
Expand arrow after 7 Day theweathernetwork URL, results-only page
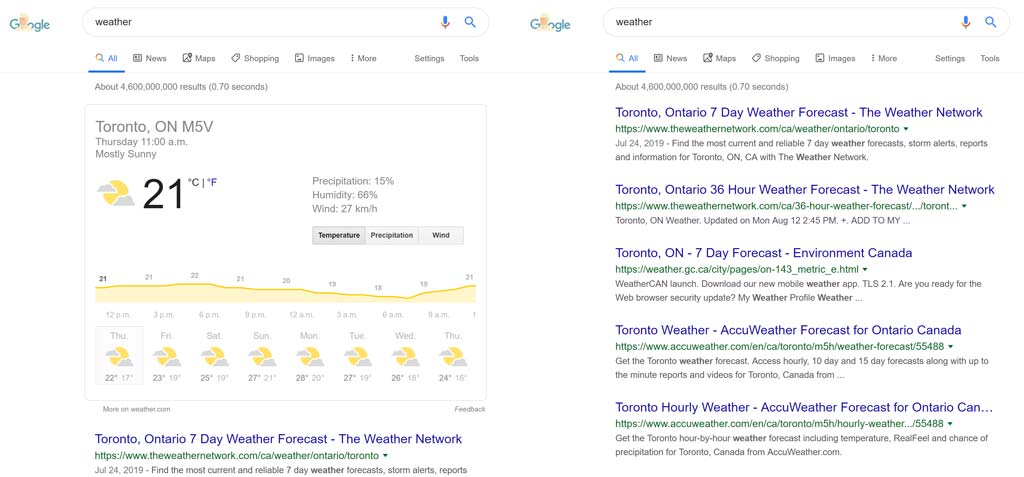[906, 129]
